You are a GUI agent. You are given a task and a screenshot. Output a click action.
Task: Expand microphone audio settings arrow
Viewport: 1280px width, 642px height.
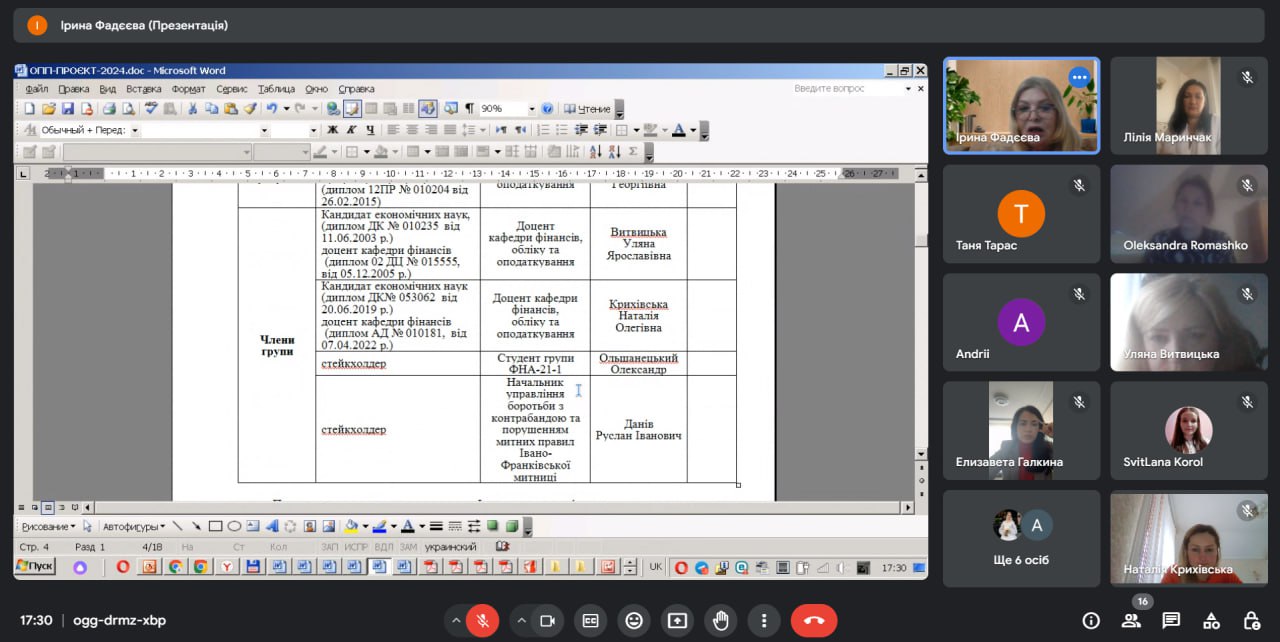coord(456,621)
